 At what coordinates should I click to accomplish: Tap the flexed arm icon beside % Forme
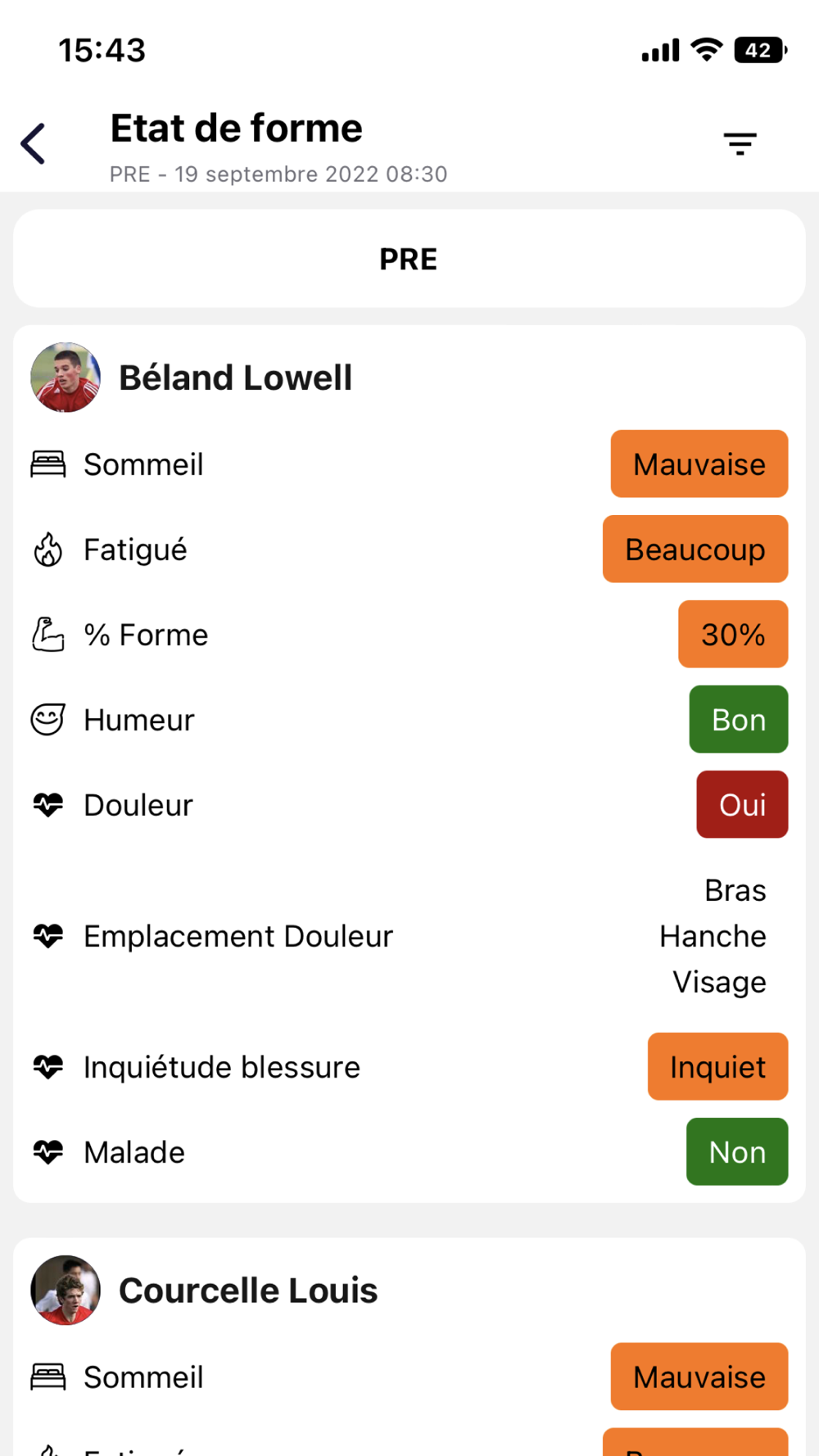[x=48, y=635]
